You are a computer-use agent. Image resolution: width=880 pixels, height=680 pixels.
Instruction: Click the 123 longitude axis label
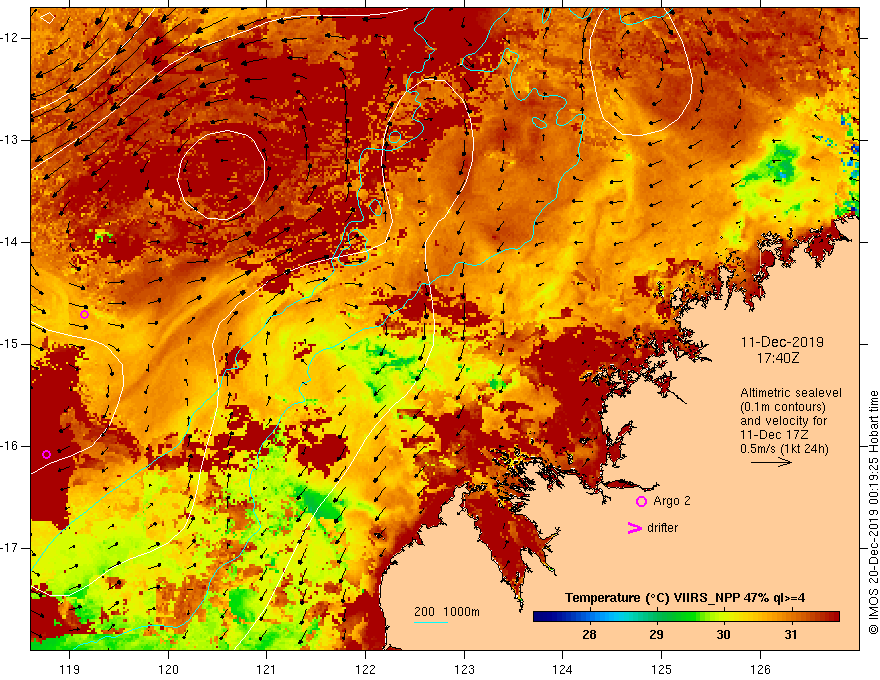pyautogui.click(x=464, y=669)
